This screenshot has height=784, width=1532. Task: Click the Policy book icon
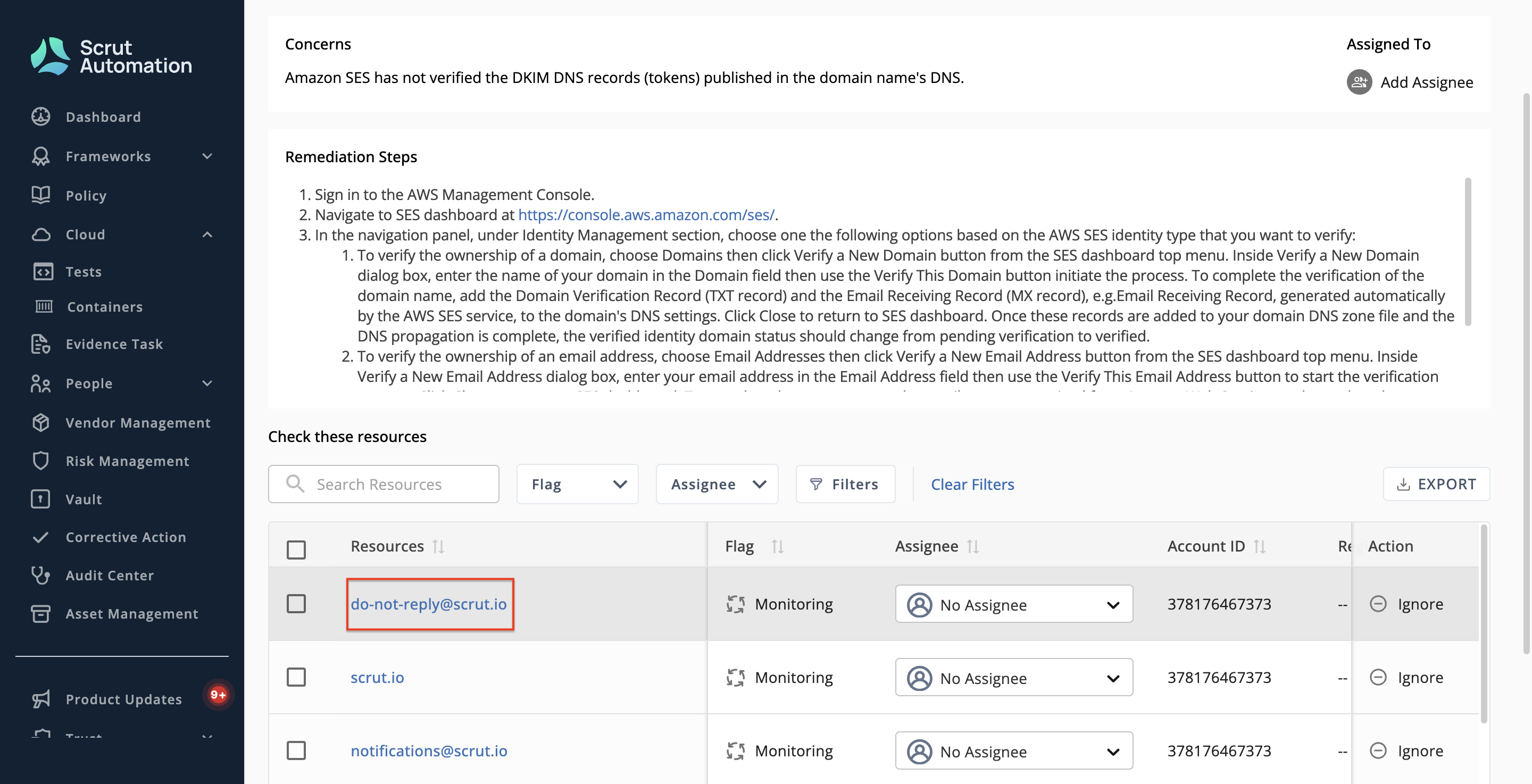(x=40, y=195)
